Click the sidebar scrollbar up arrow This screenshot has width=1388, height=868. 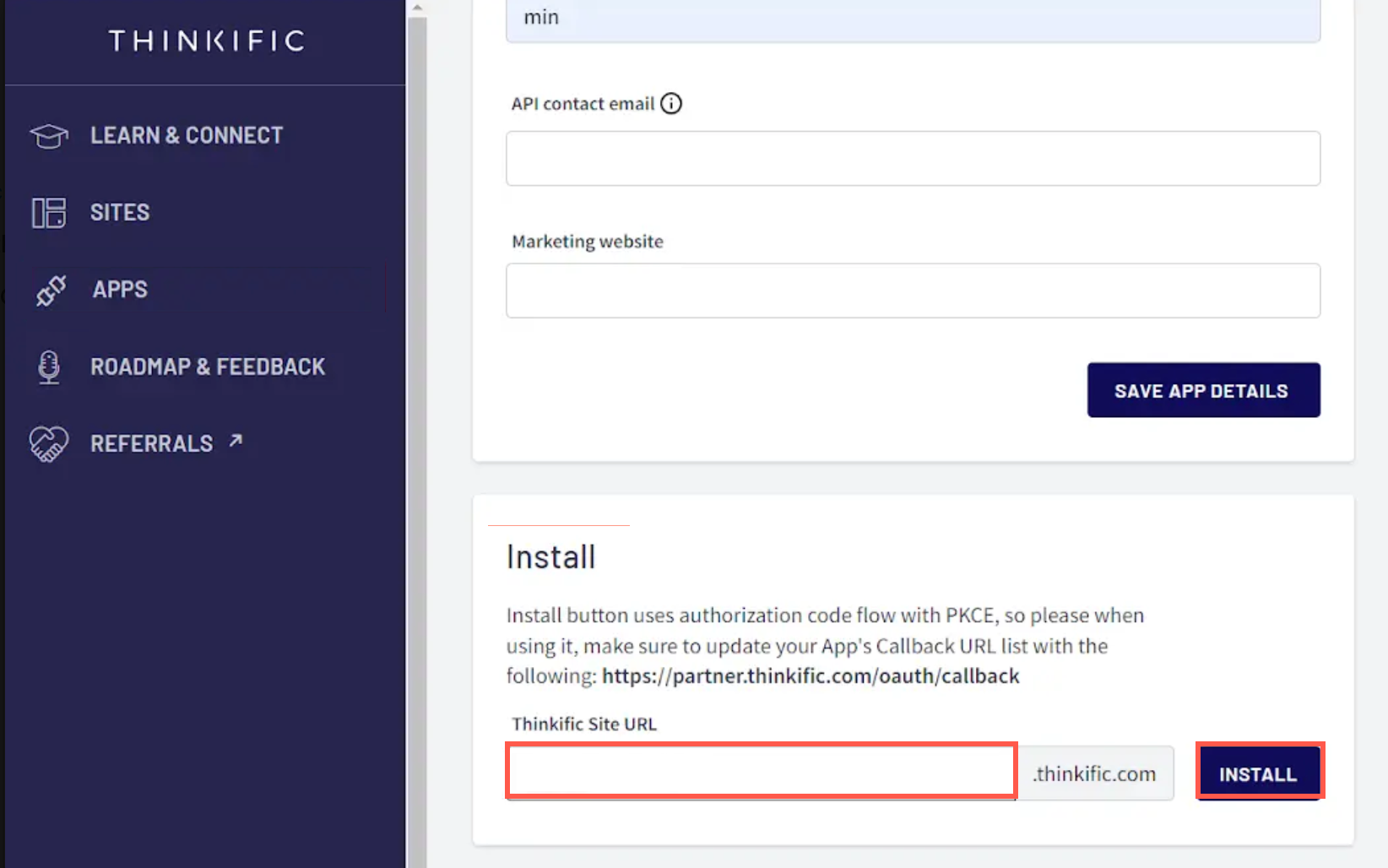tap(416, 8)
